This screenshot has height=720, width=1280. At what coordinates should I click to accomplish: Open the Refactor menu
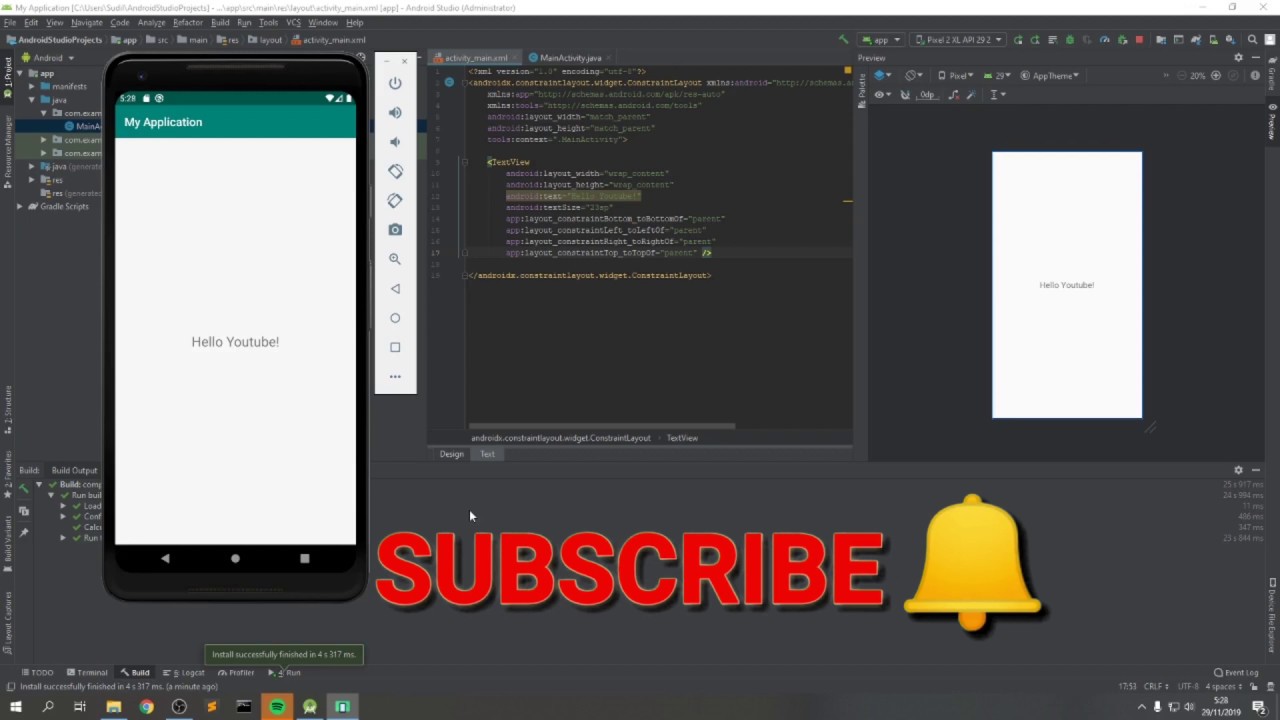(188, 22)
